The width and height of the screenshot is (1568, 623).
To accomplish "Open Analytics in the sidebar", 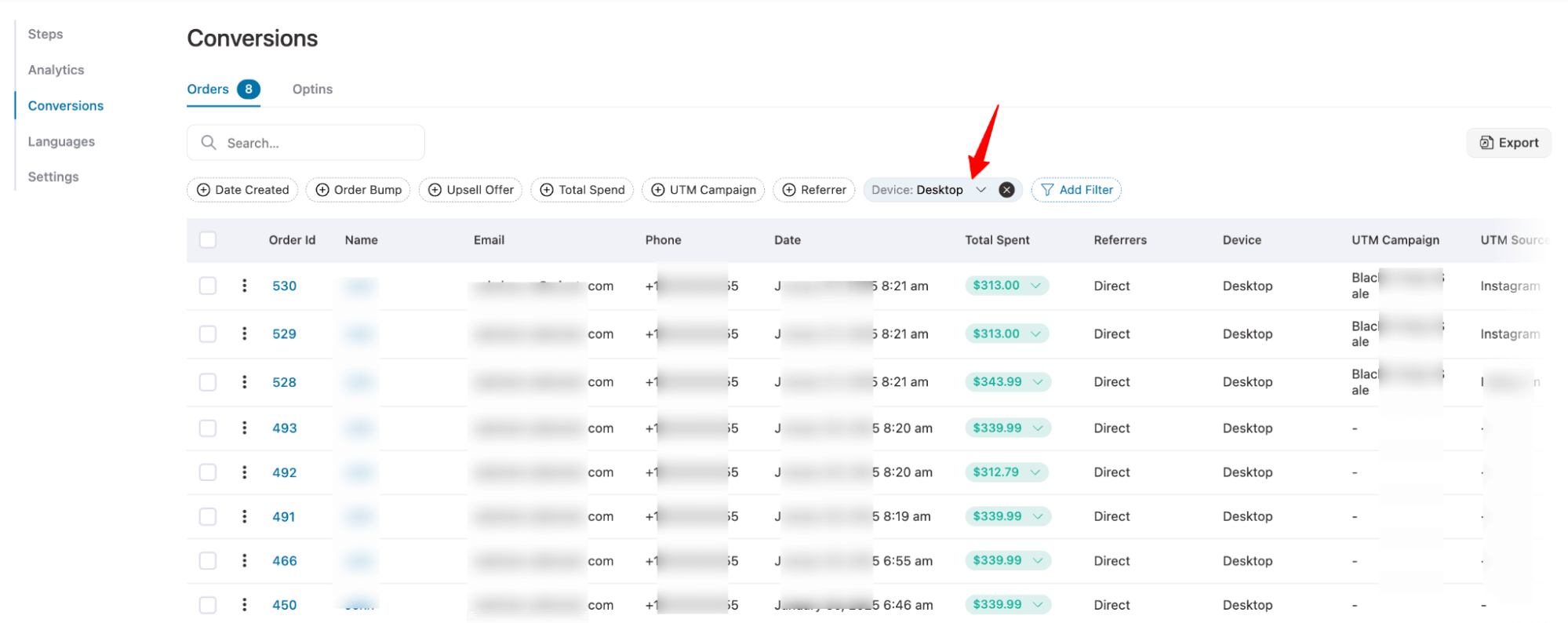I will [x=56, y=70].
